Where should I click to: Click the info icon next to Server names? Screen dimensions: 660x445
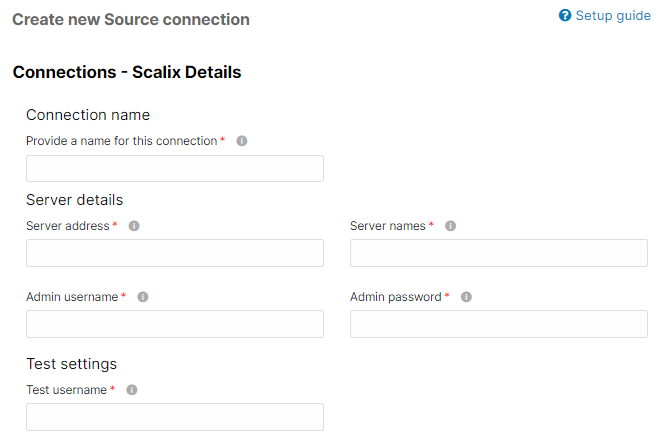pyautogui.click(x=450, y=226)
